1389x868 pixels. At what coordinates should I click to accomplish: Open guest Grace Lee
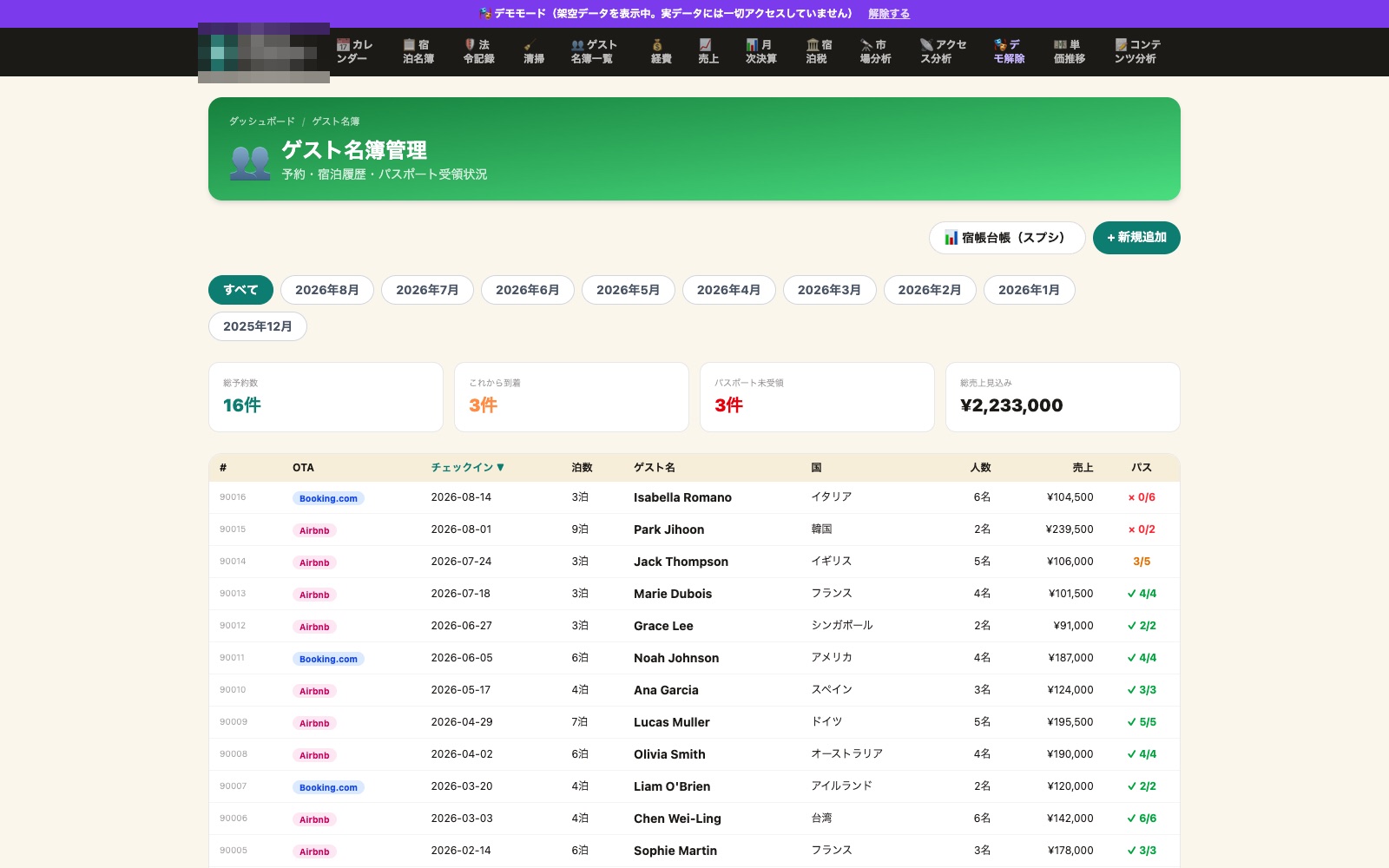click(x=663, y=626)
